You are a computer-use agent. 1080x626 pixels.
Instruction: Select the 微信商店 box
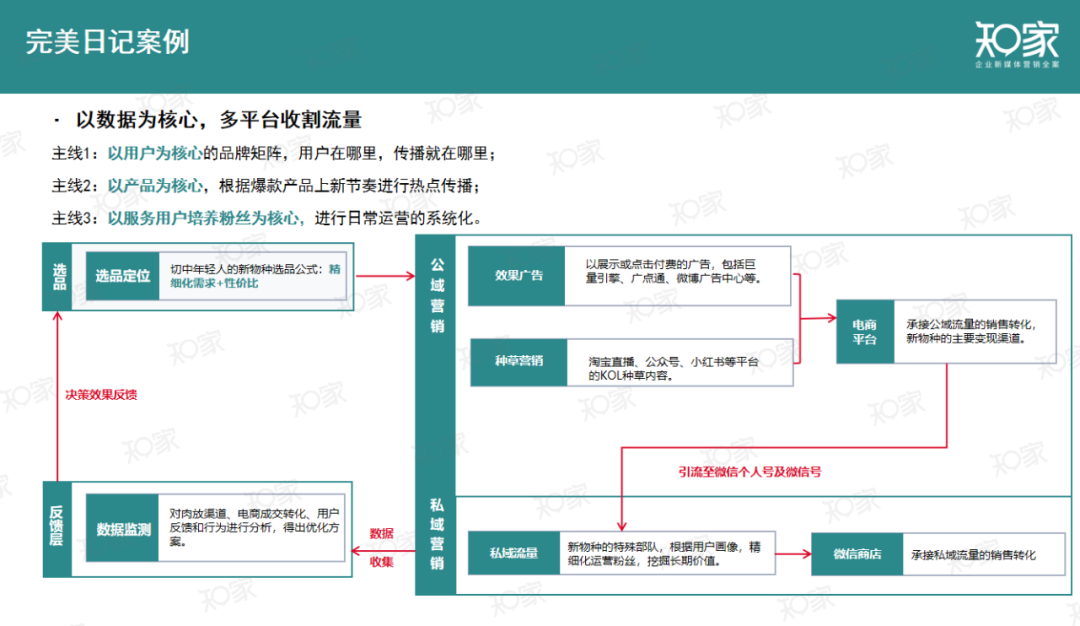[857, 554]
